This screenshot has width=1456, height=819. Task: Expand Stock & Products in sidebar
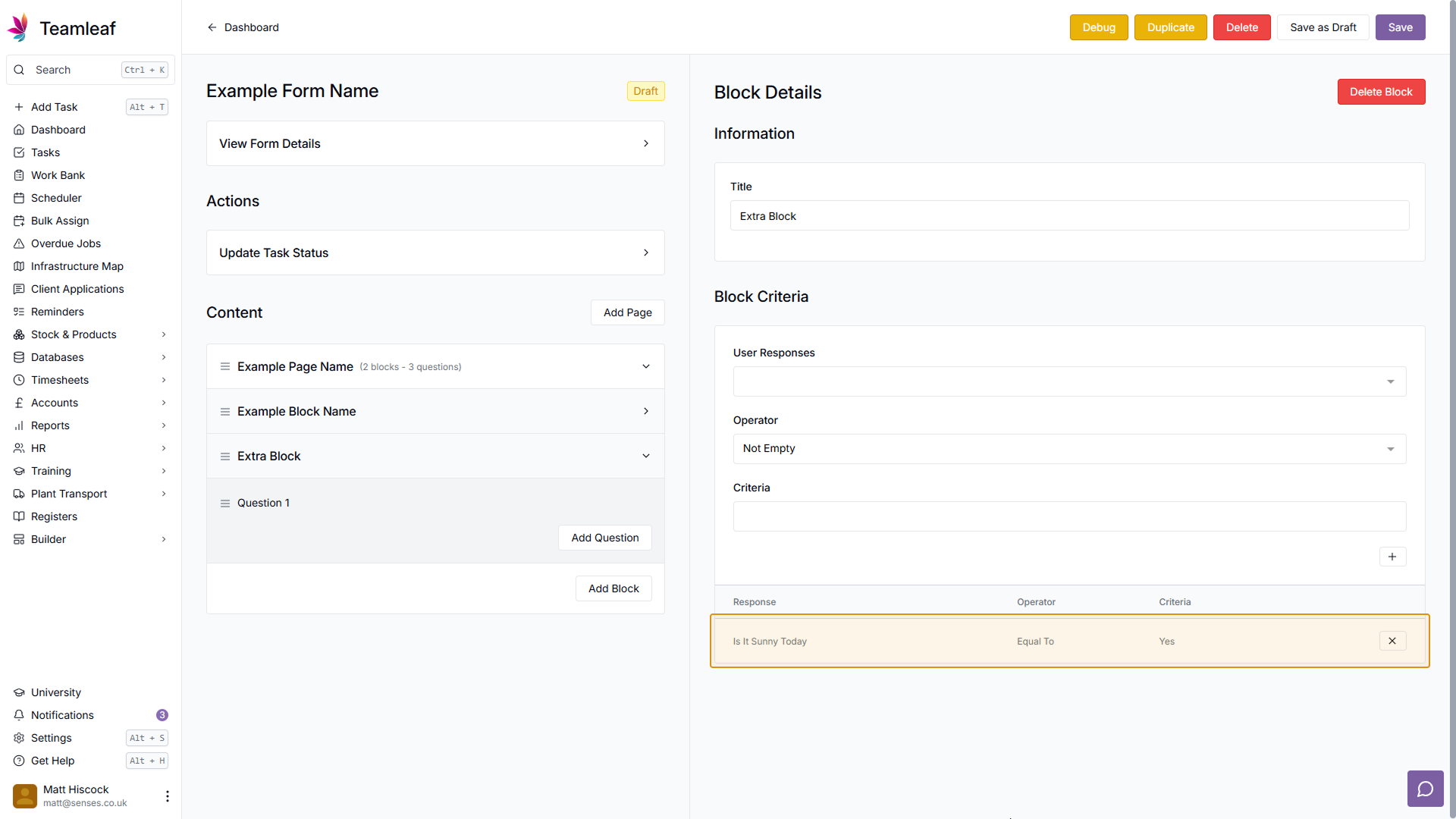(164, 334)
